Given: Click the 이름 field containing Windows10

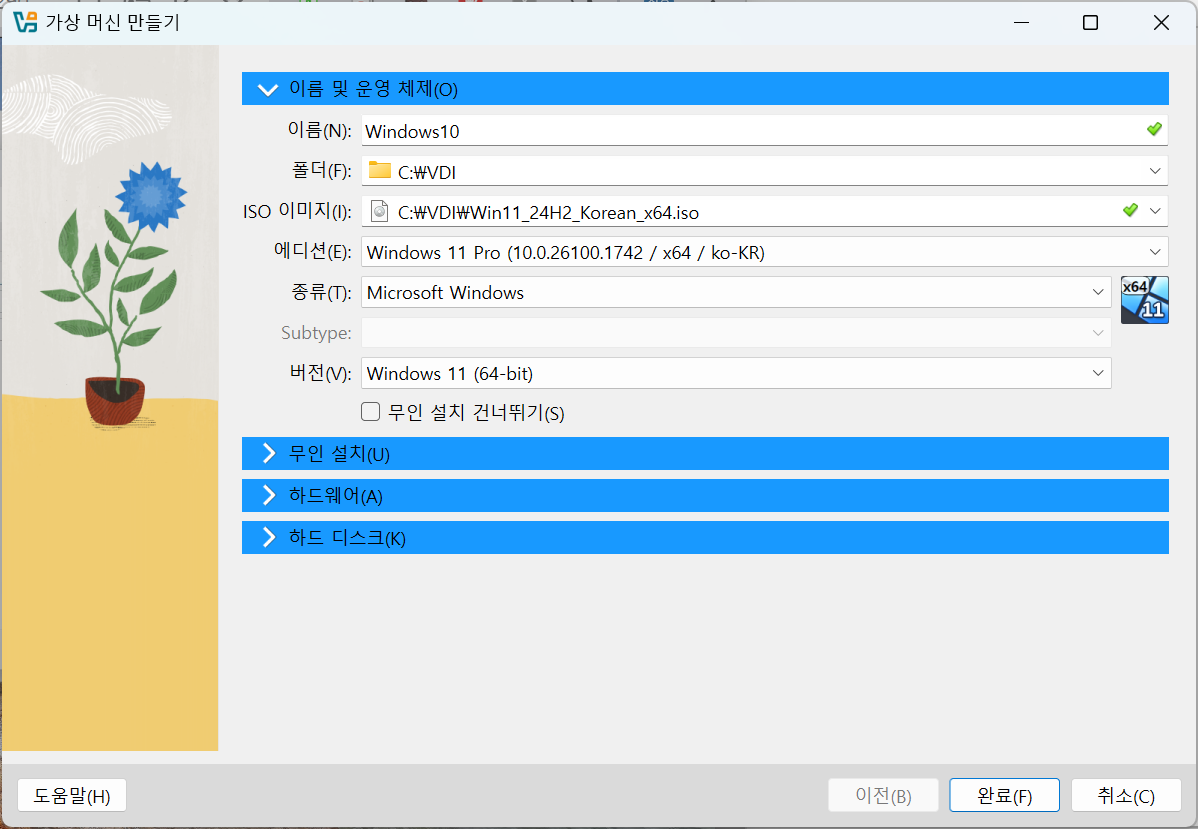Looking at the screenshot, I should click(x=765, y=131).
